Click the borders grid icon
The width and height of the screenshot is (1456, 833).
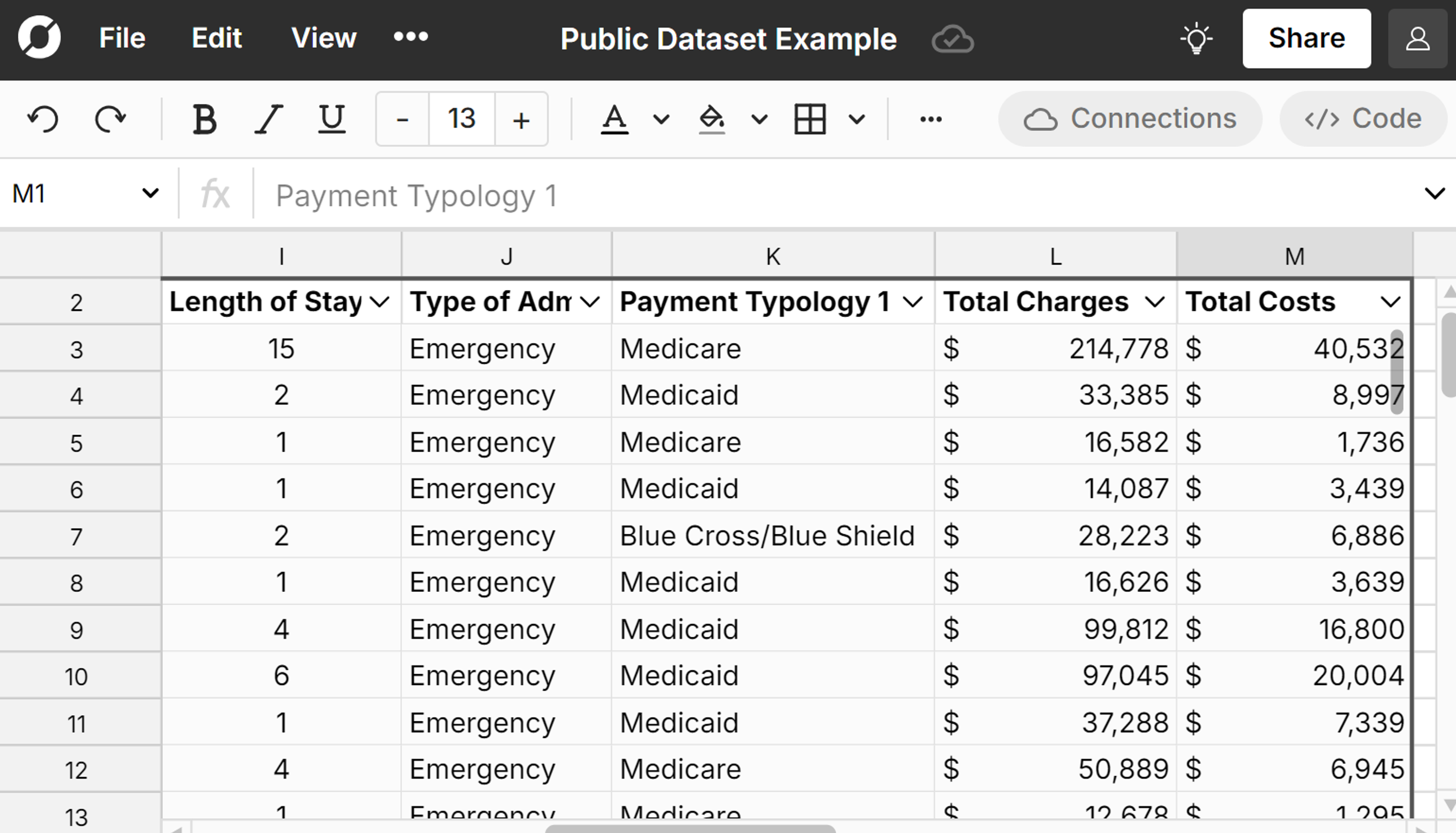[x=810, y=119]
